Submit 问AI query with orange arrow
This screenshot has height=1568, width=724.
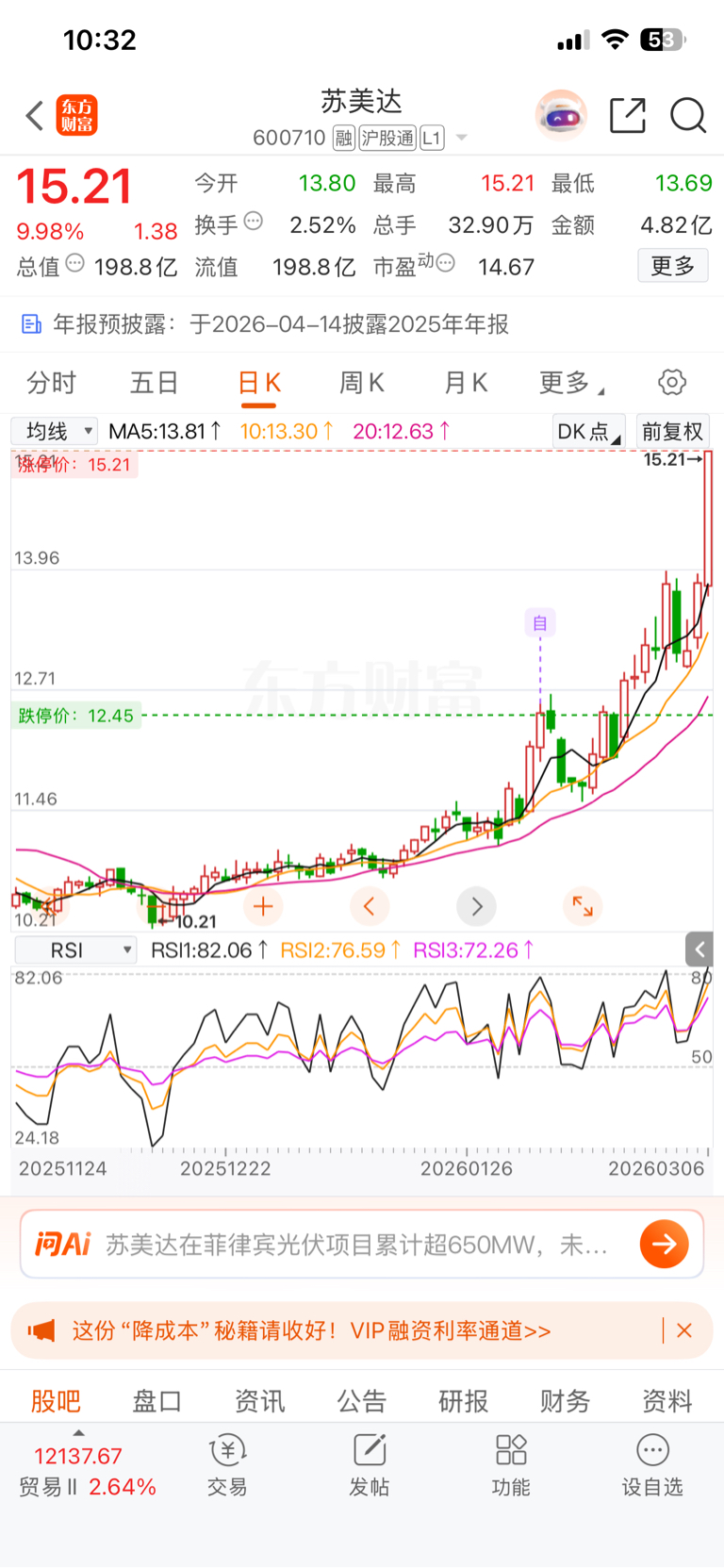[x=664, y=1245]
